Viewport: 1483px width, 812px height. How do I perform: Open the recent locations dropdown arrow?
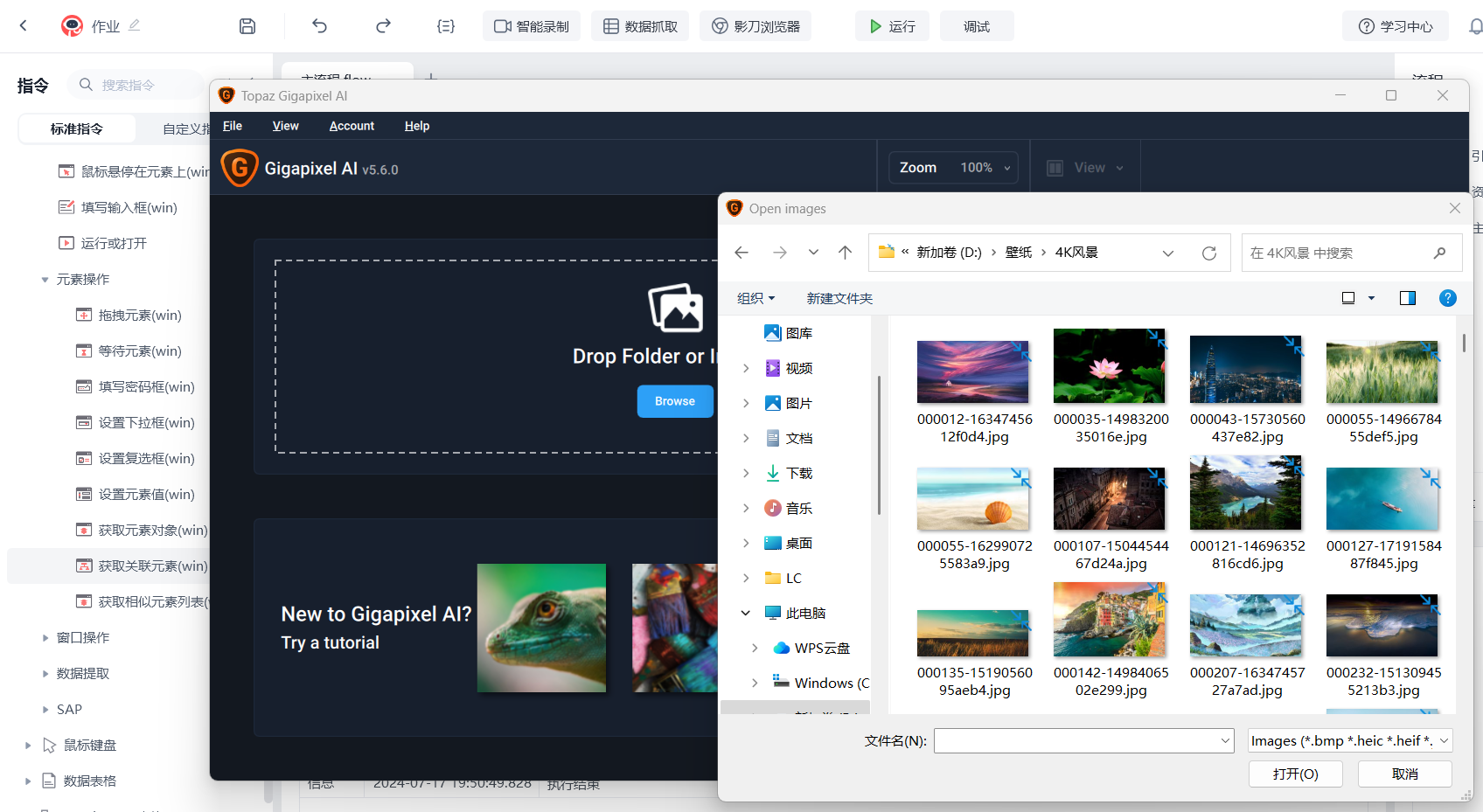tap(813, 253)
